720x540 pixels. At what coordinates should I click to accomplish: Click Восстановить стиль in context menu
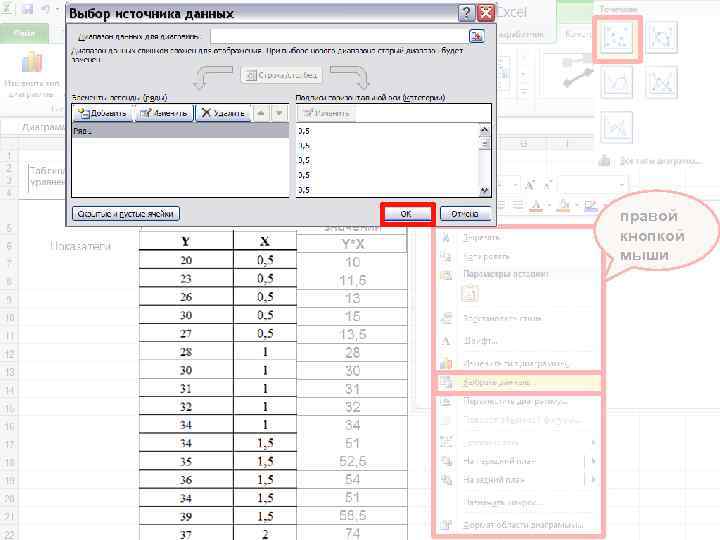tap(502, 318)
